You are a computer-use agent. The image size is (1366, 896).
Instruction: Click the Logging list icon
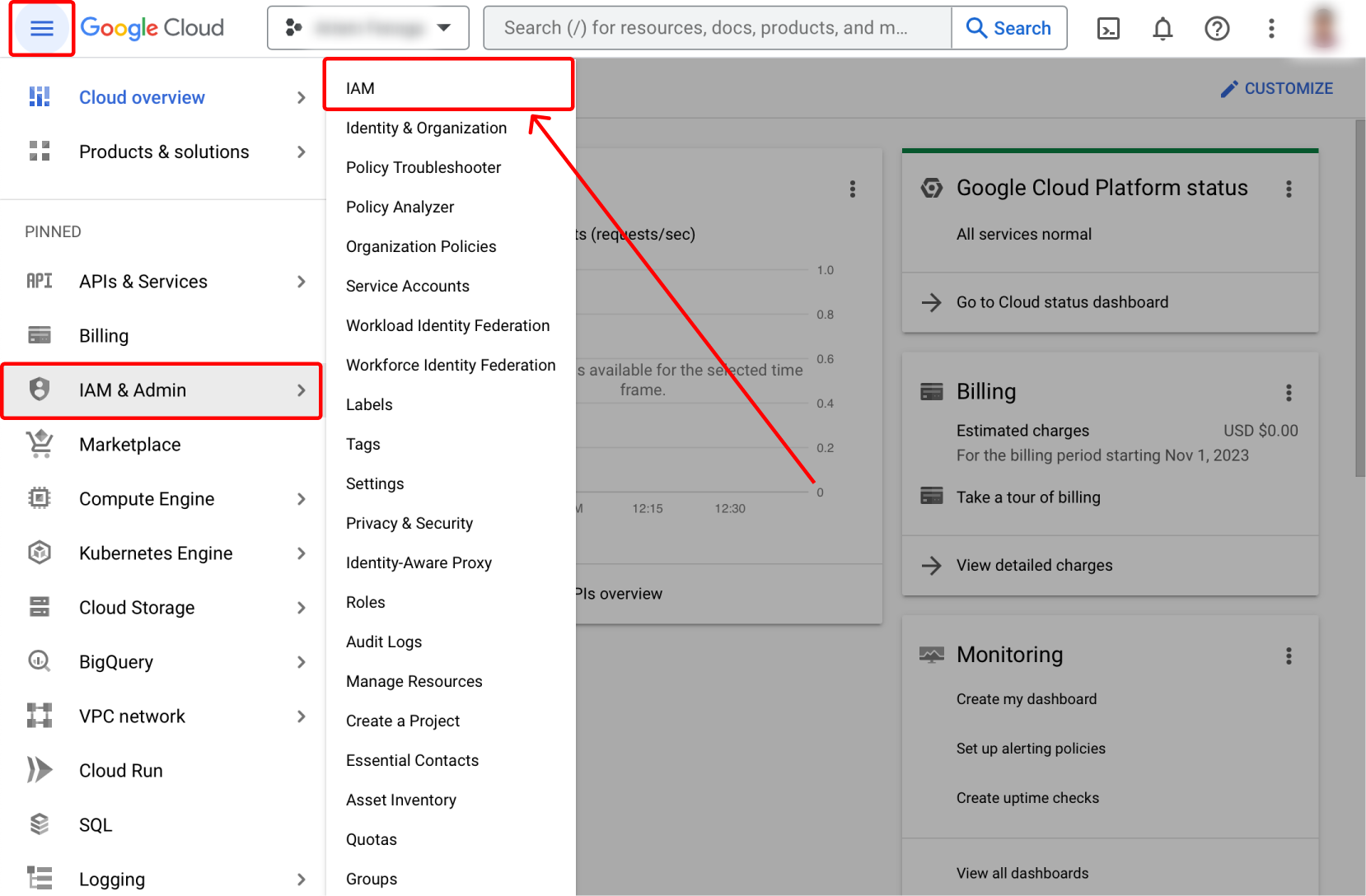pos(40,879)
